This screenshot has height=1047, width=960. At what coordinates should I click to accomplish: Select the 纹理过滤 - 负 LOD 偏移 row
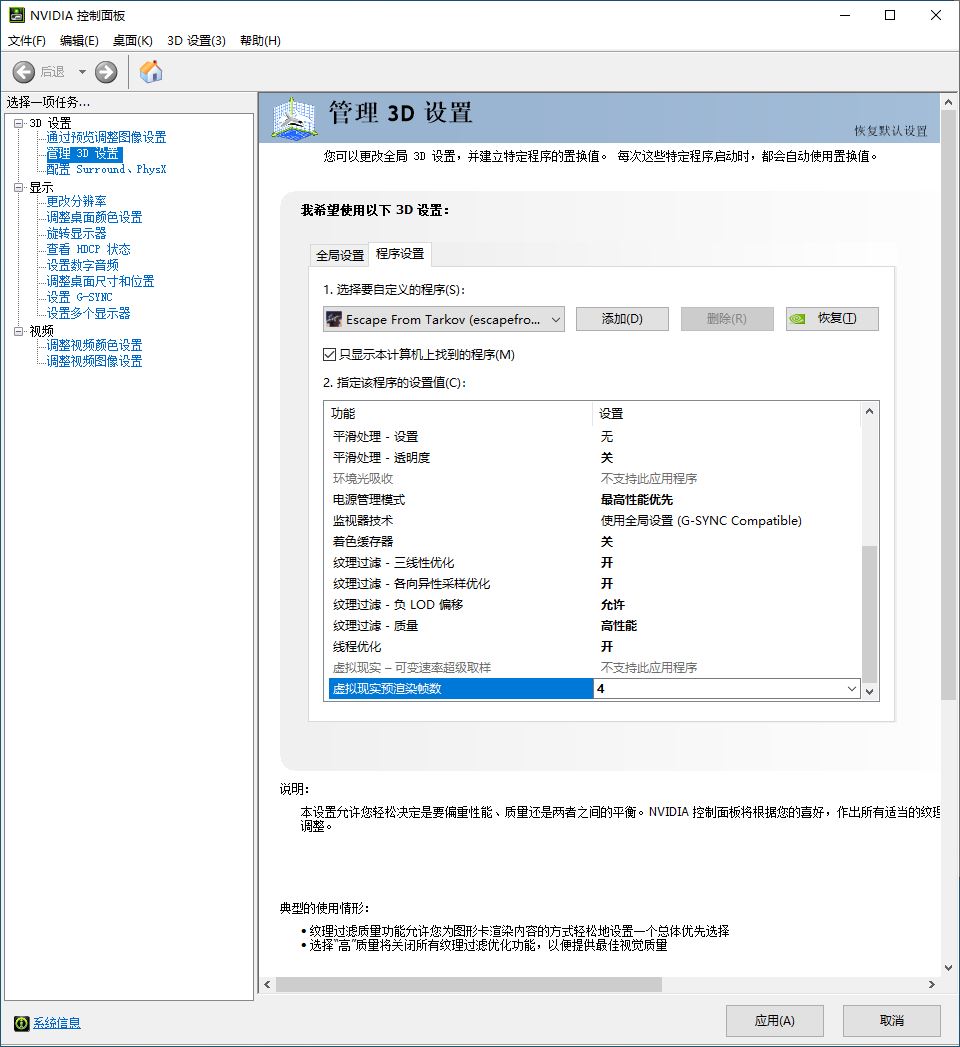click(x=594, y=604)
